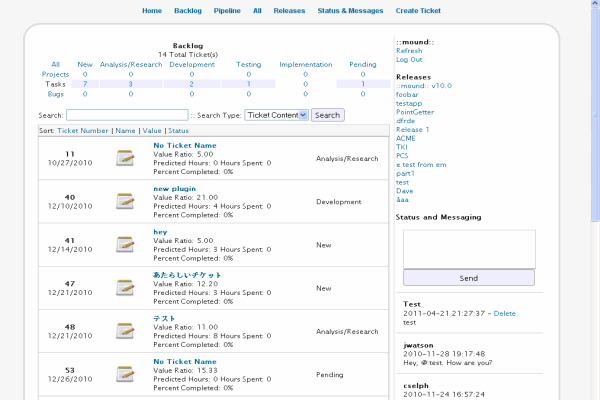Select the 'jwatson' message author name

418,345
